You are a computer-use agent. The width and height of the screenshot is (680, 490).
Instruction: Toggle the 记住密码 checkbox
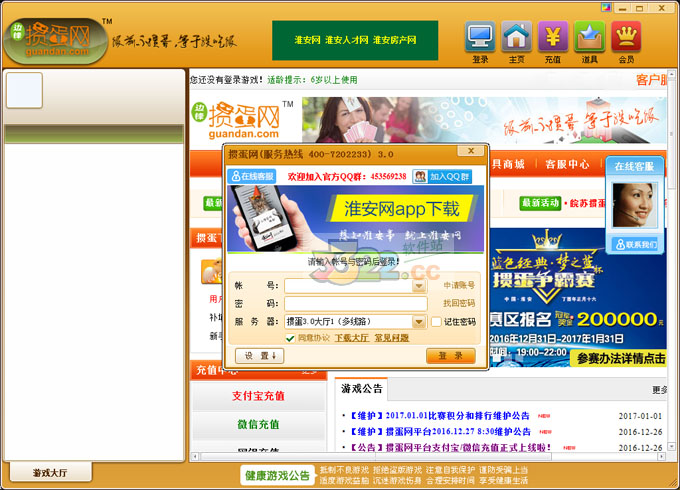tap(436, 322)
